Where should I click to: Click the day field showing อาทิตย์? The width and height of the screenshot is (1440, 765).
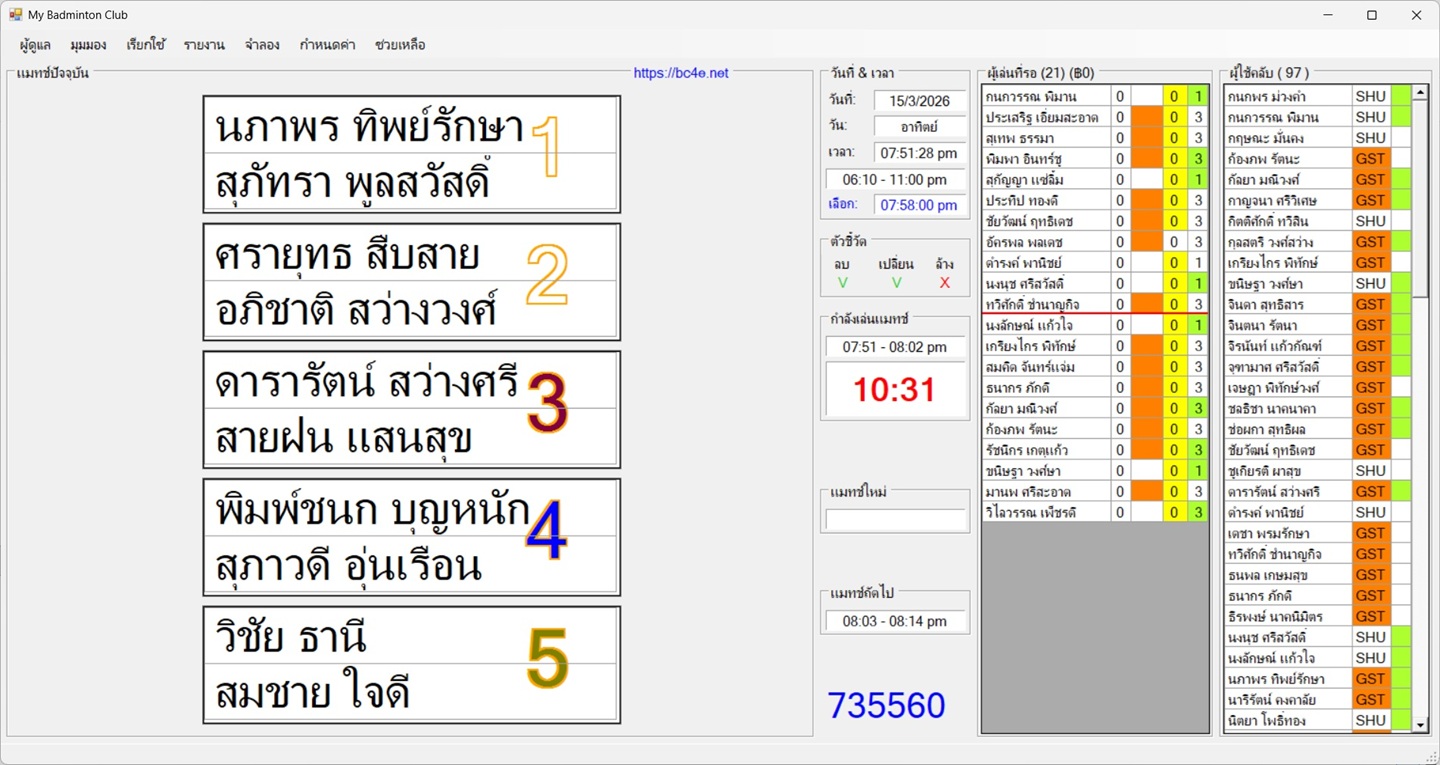[919, 126]
